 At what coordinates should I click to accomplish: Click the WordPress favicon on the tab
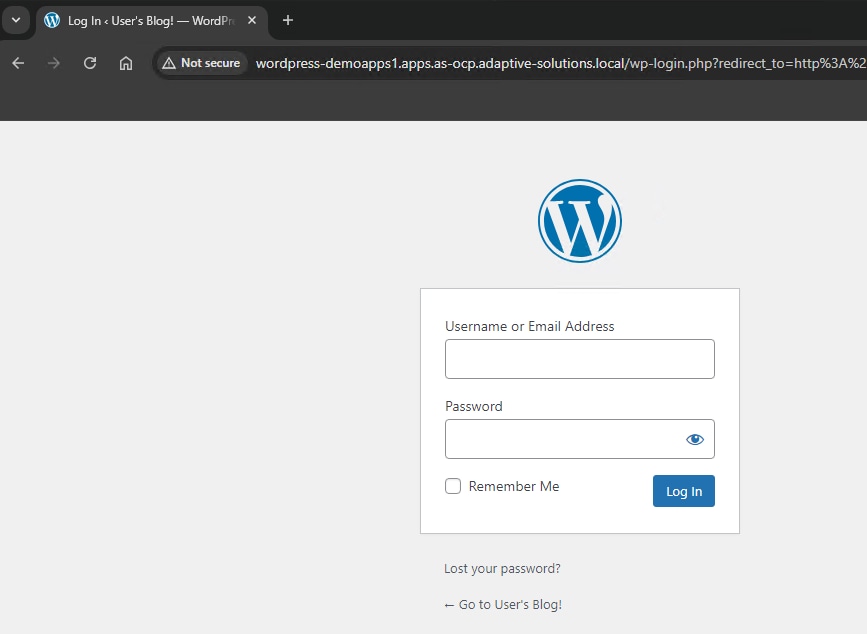52,21
